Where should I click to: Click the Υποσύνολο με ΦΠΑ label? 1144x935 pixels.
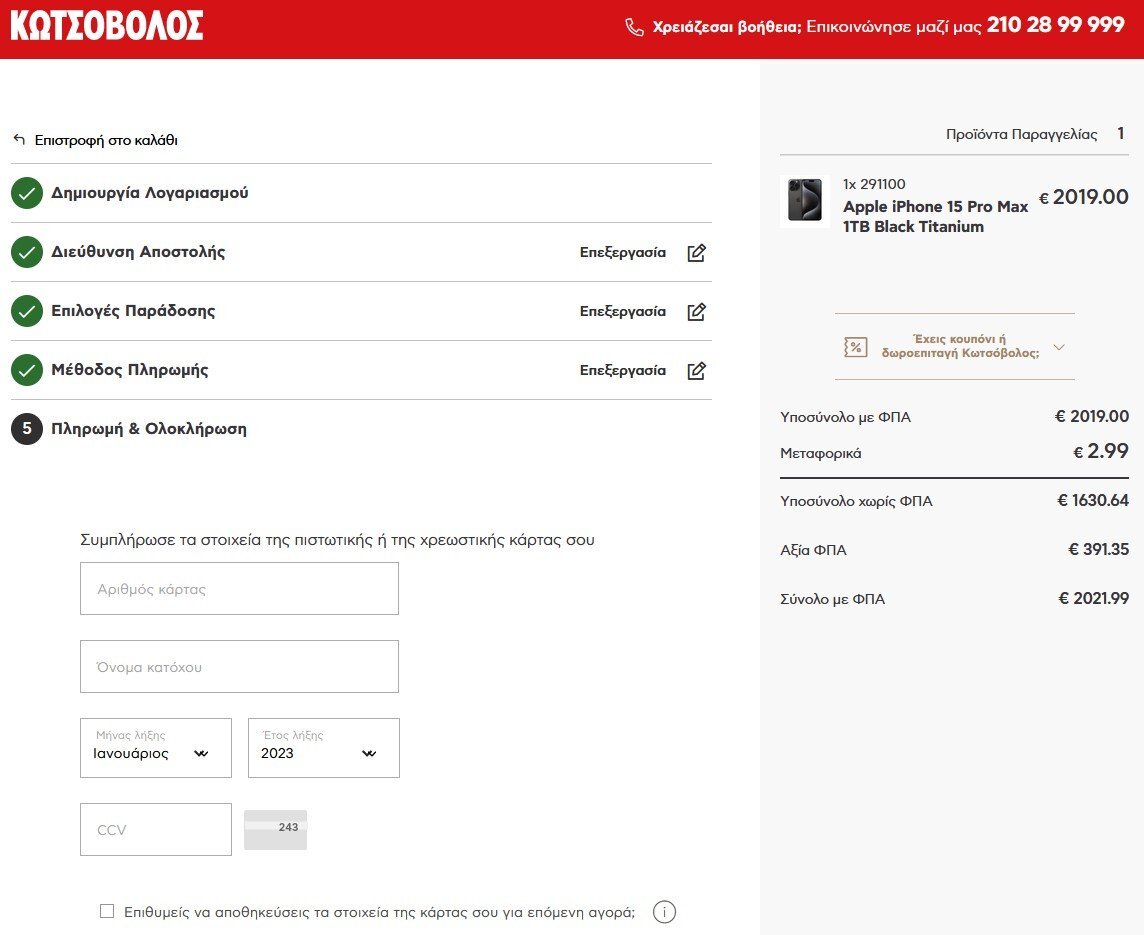(846, 417)
